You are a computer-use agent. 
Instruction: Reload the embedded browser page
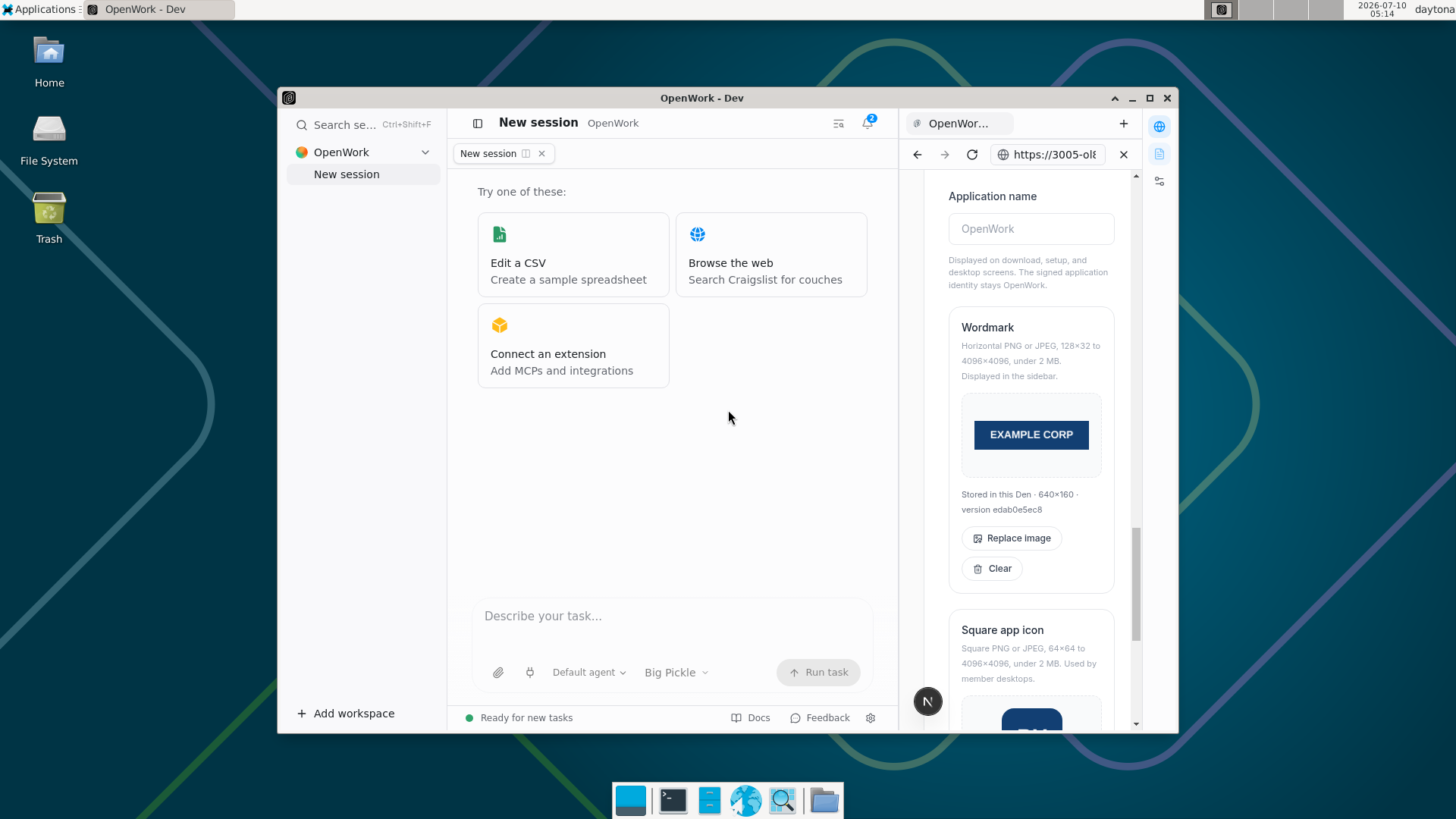(972, 155)
